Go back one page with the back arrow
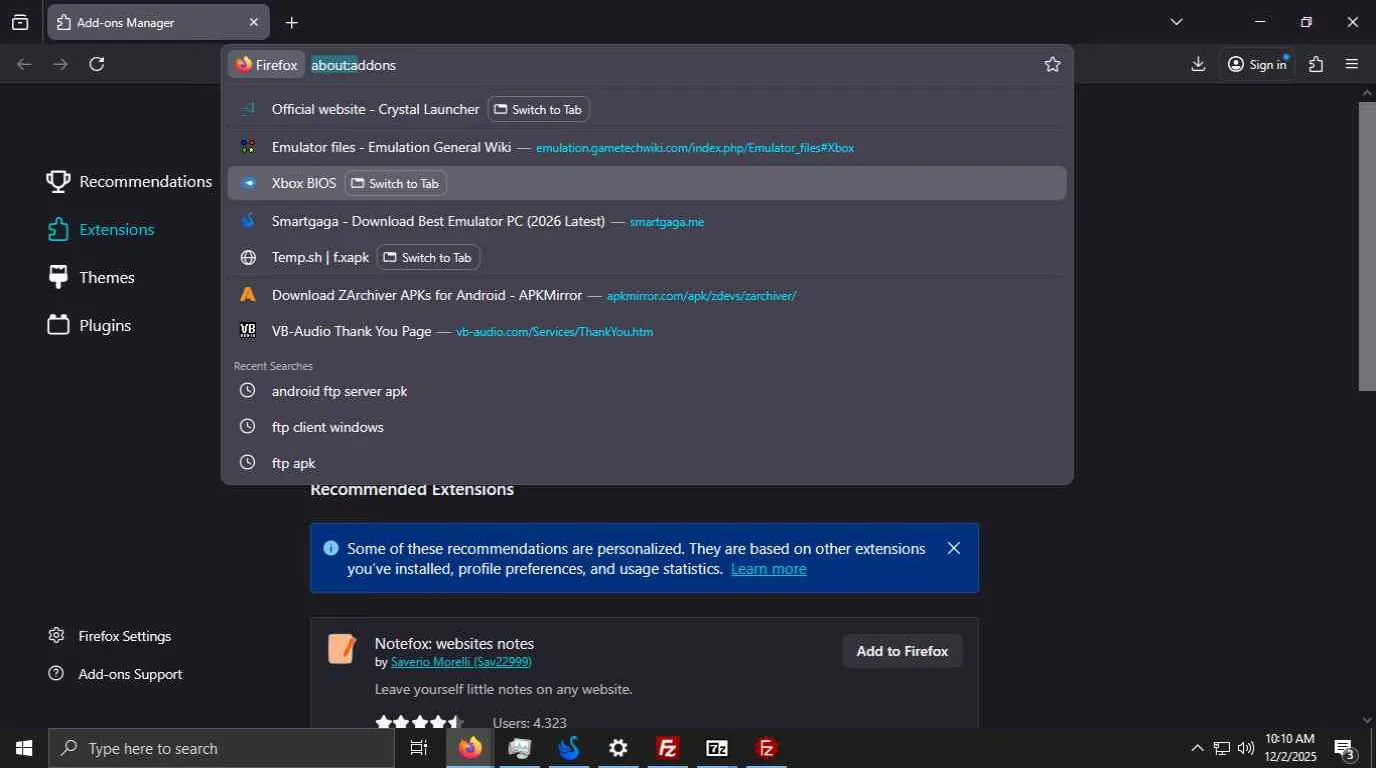The height and width of the screenshot is (768, 1376). [25, 64]
